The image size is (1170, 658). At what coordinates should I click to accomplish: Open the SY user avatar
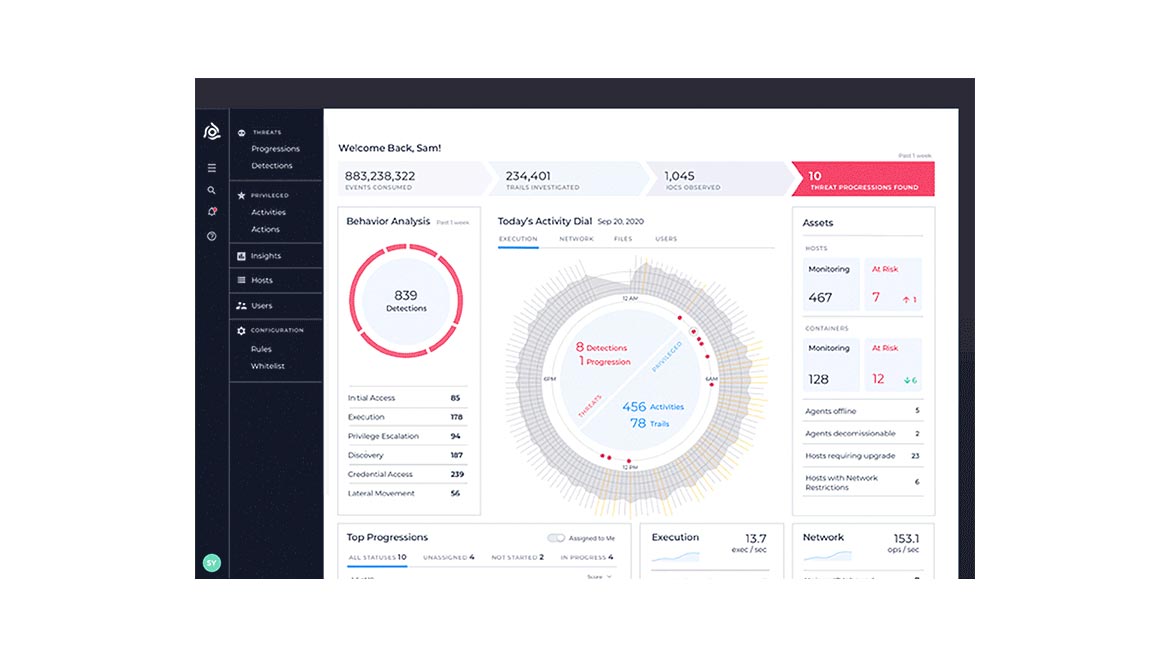[x=212, y=563]
